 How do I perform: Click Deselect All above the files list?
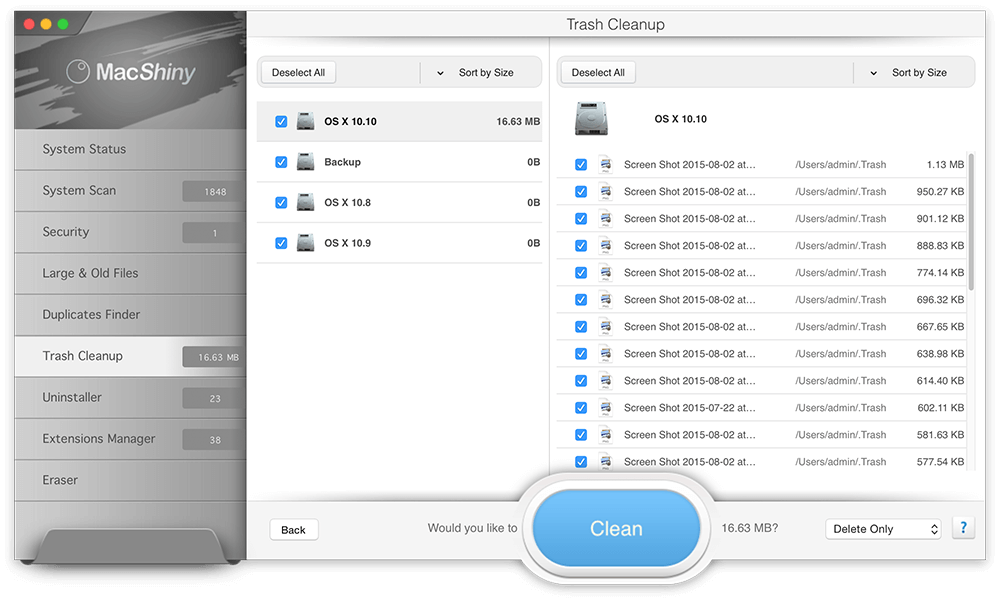coord(598,73)
